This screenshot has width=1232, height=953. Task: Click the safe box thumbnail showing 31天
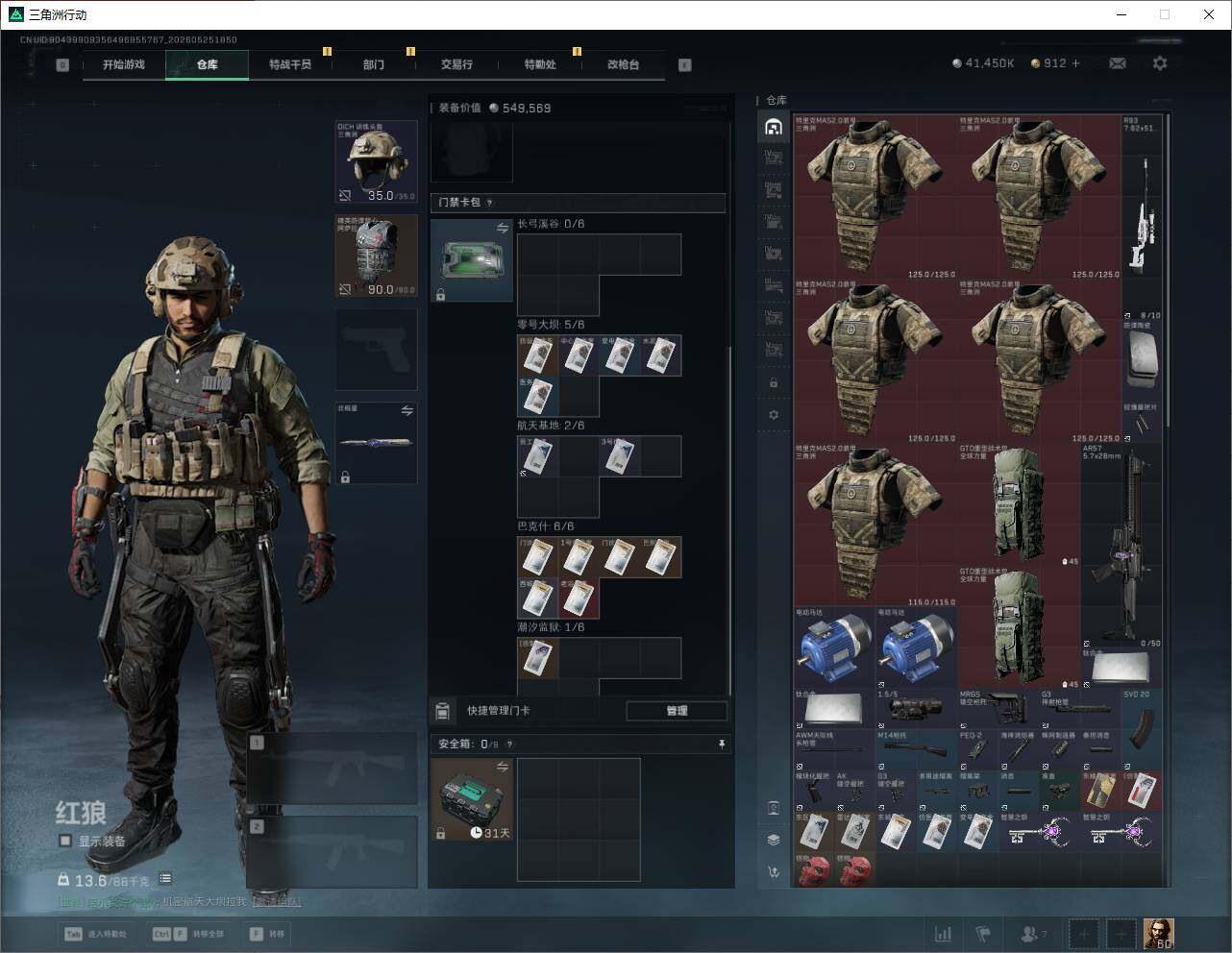pyautogui.click(x=471, y=799)
